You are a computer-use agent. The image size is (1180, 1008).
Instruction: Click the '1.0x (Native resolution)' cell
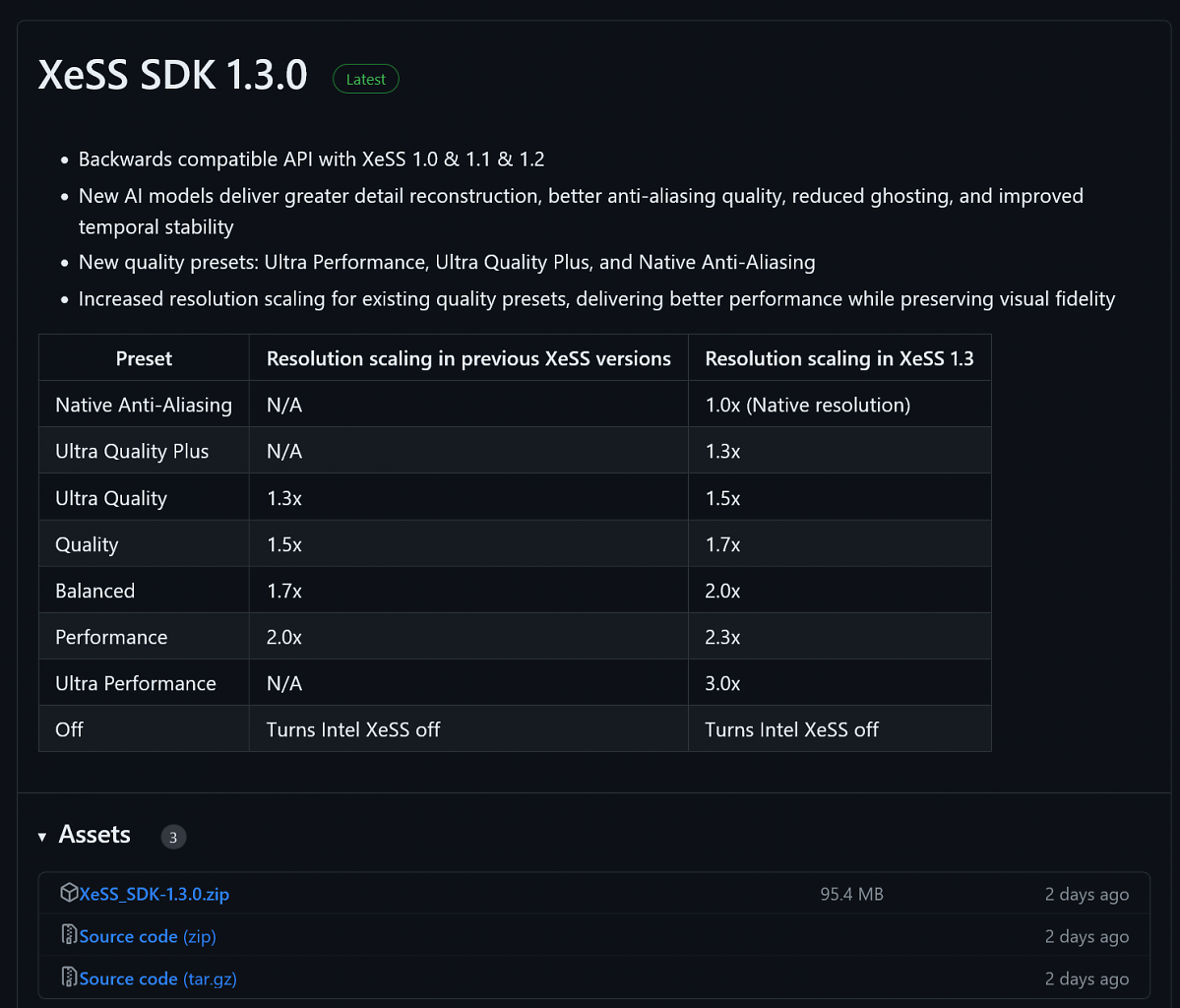(839, 405)
